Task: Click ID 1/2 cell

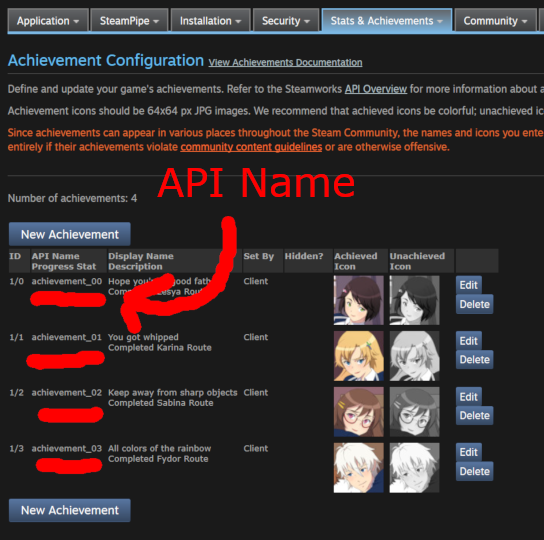Action: [17, 393]
